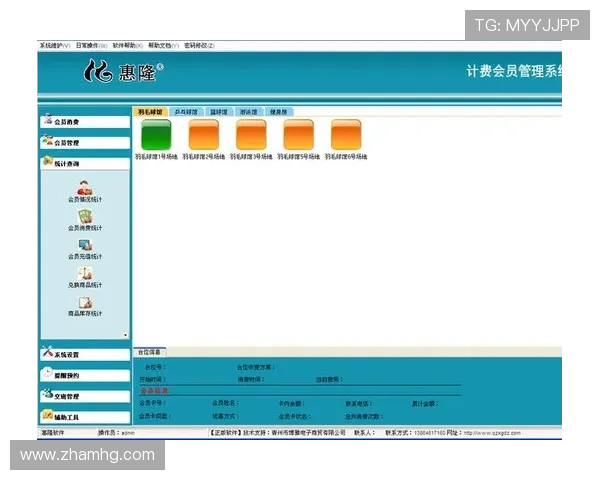Select the orange 羽毛球馆2号场地 court icon
Screen dimensions: 600x480
204,135
